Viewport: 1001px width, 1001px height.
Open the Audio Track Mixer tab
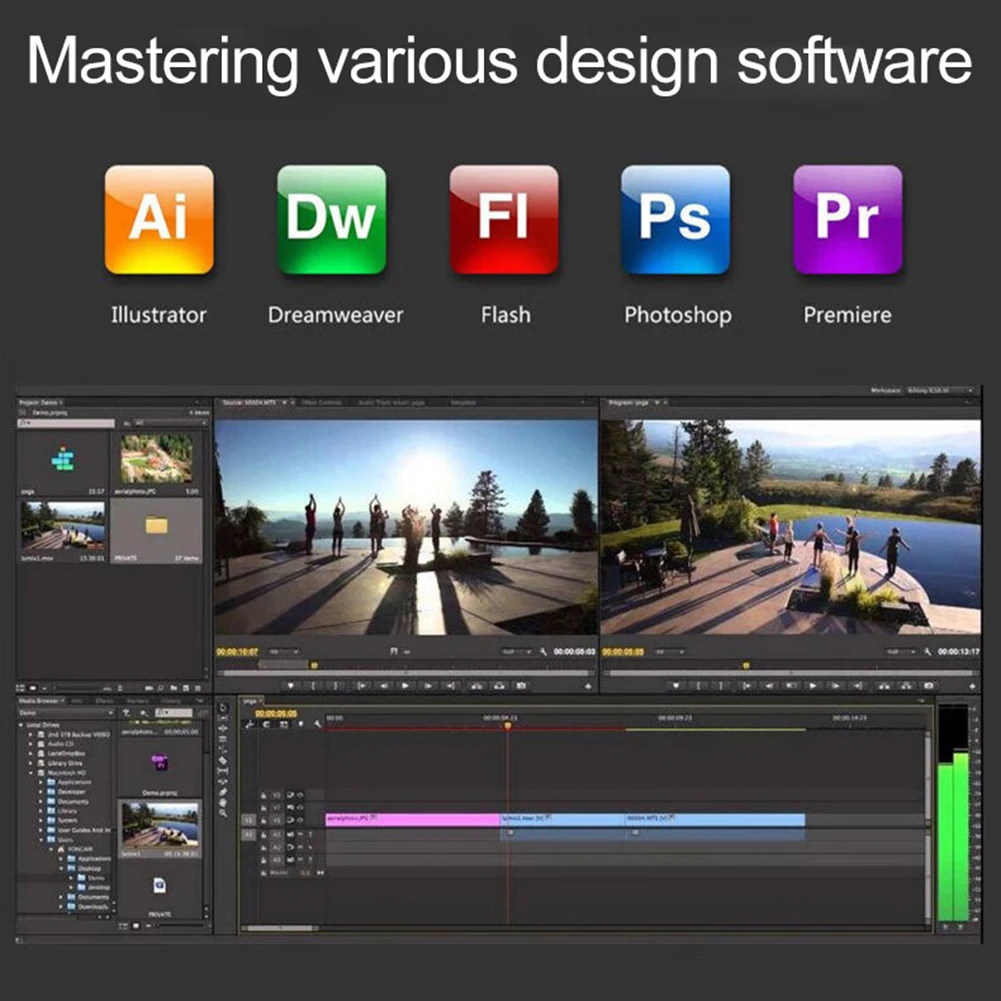coord(391,403)
